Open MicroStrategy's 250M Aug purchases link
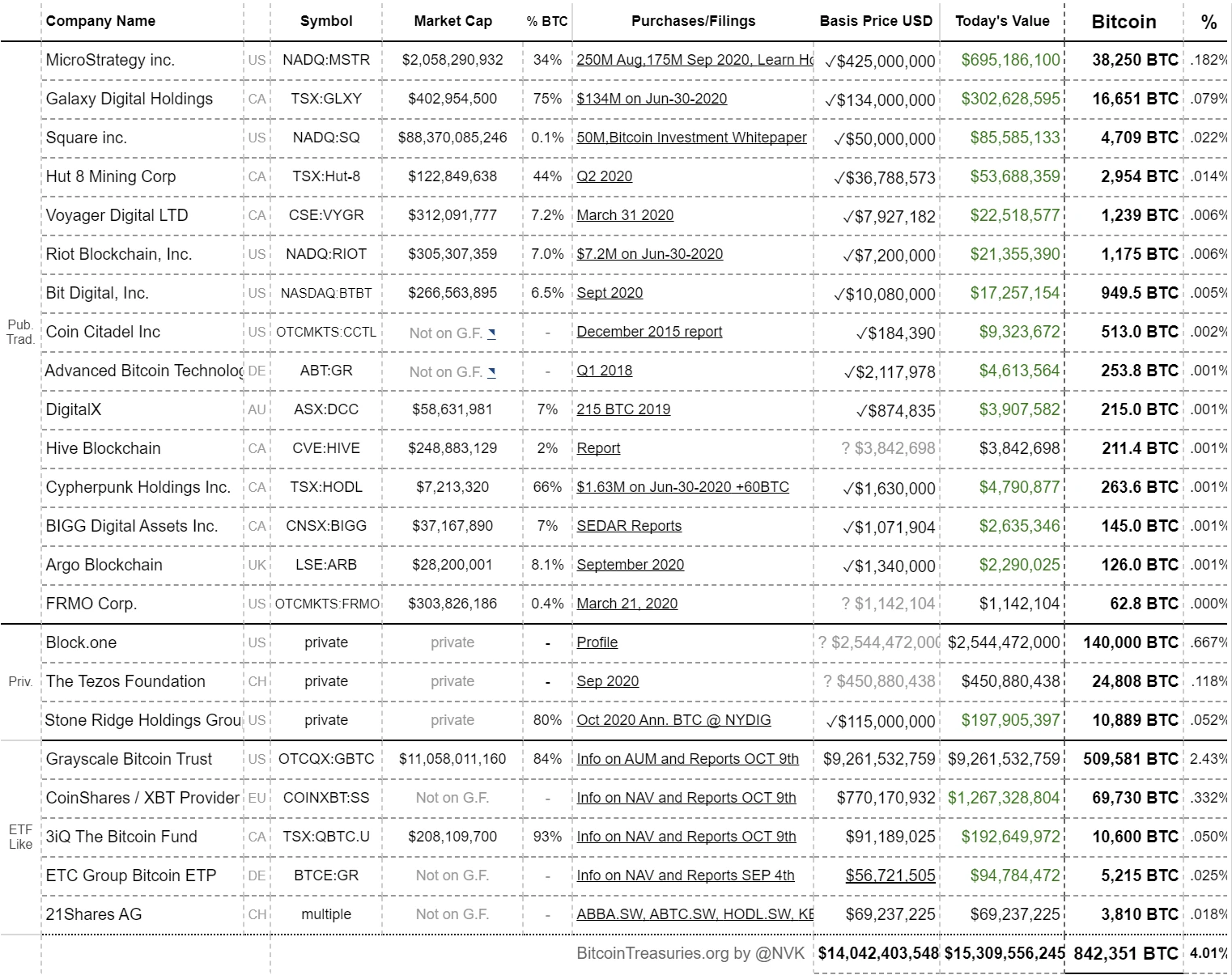 [694, 60]
